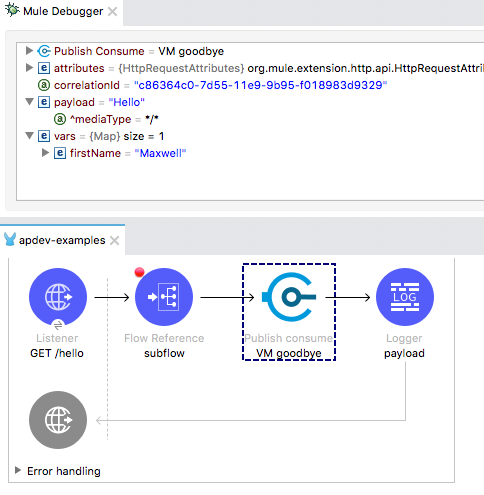Close the apdev-examples tab

pos(115,240)
